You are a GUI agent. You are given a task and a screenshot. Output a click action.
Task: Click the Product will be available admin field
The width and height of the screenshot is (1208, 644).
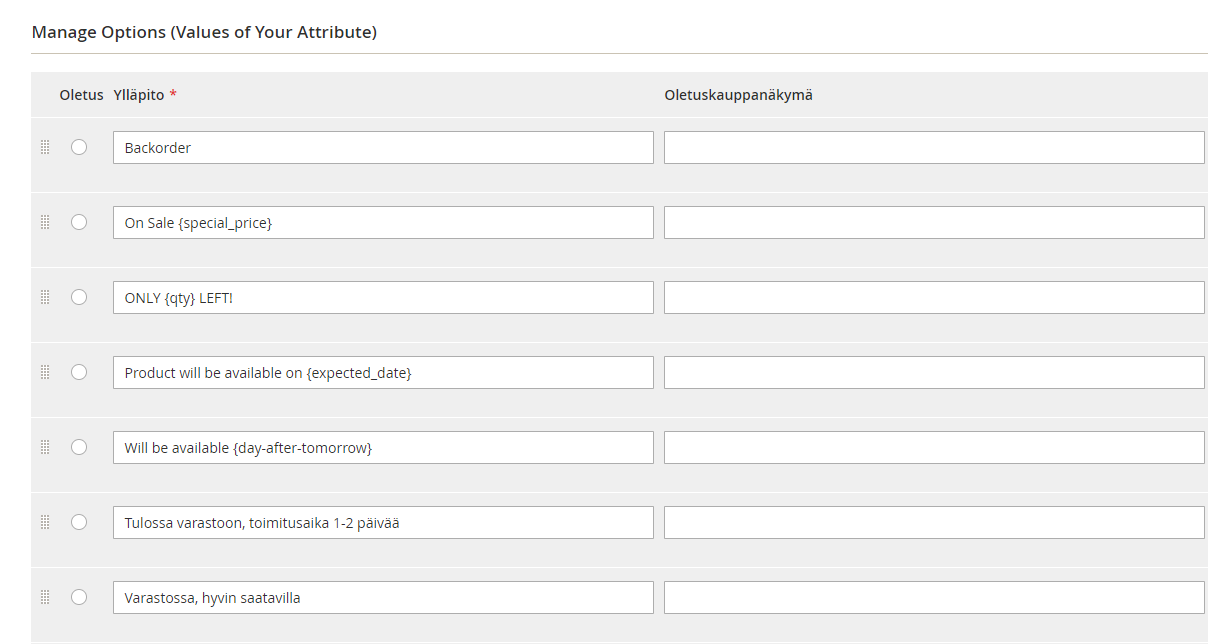point(383,373)
